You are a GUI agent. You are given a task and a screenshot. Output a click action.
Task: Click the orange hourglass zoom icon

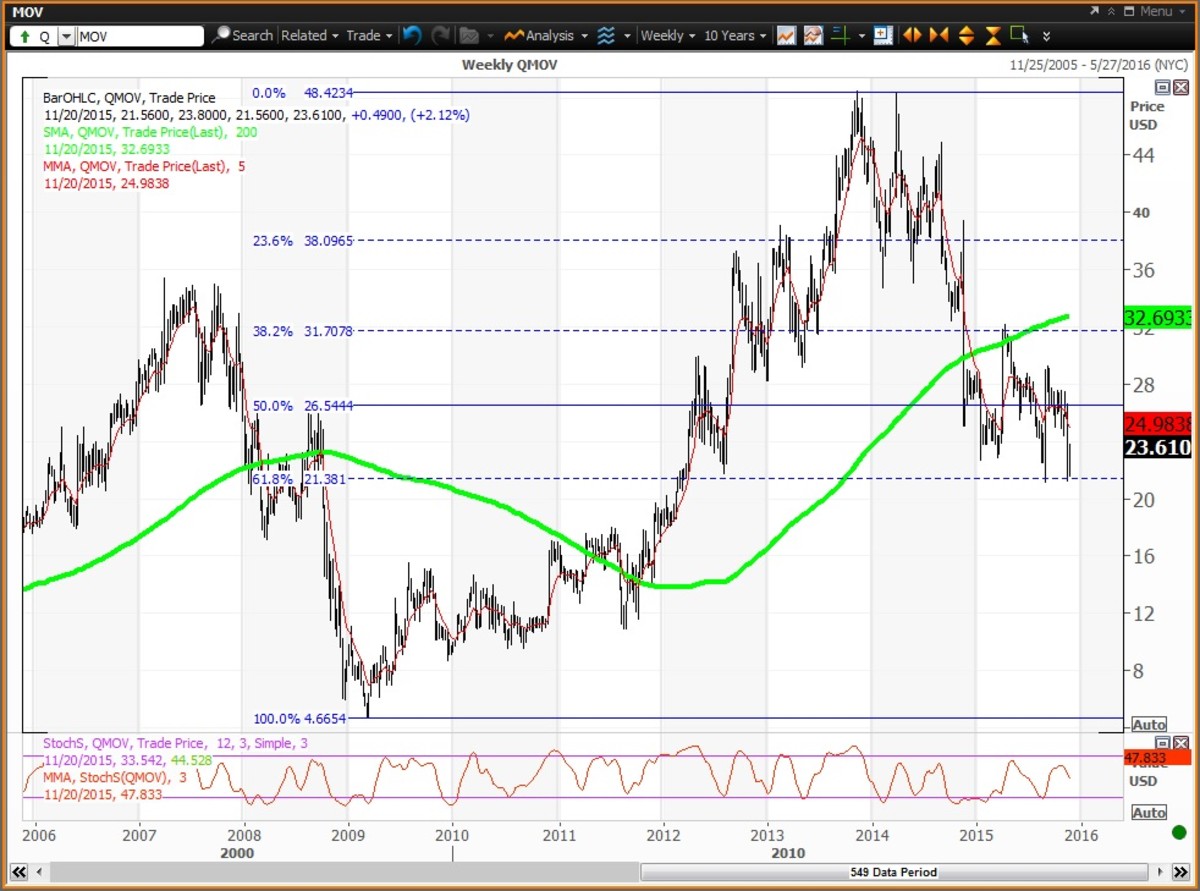[993, 35]
